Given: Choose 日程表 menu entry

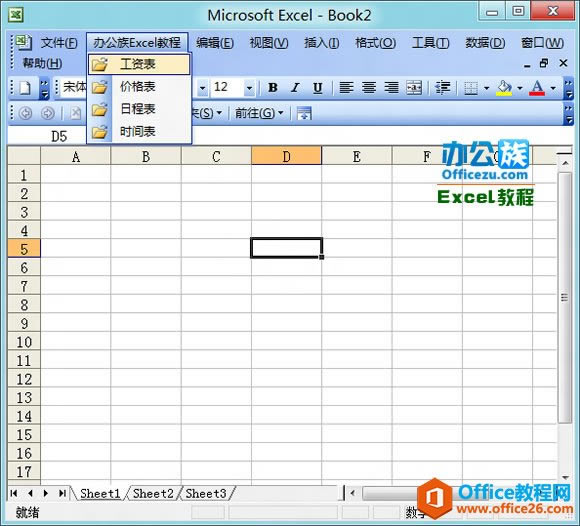Looking at the screenshot, I should pyautogui.click(x=139, y=109).
